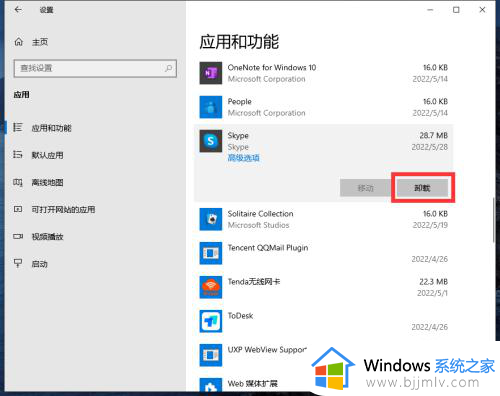
Task: Select the Tenda无线网卡 entry name
Action: click(254, 282)
